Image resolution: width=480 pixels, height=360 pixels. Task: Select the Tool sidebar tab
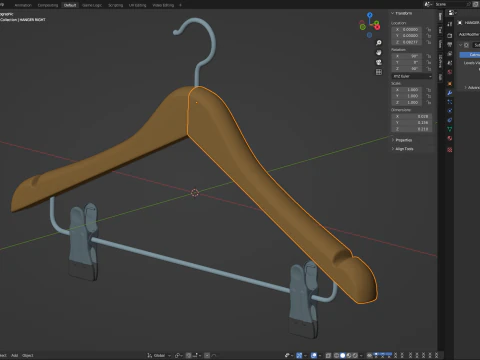[440, 30]
